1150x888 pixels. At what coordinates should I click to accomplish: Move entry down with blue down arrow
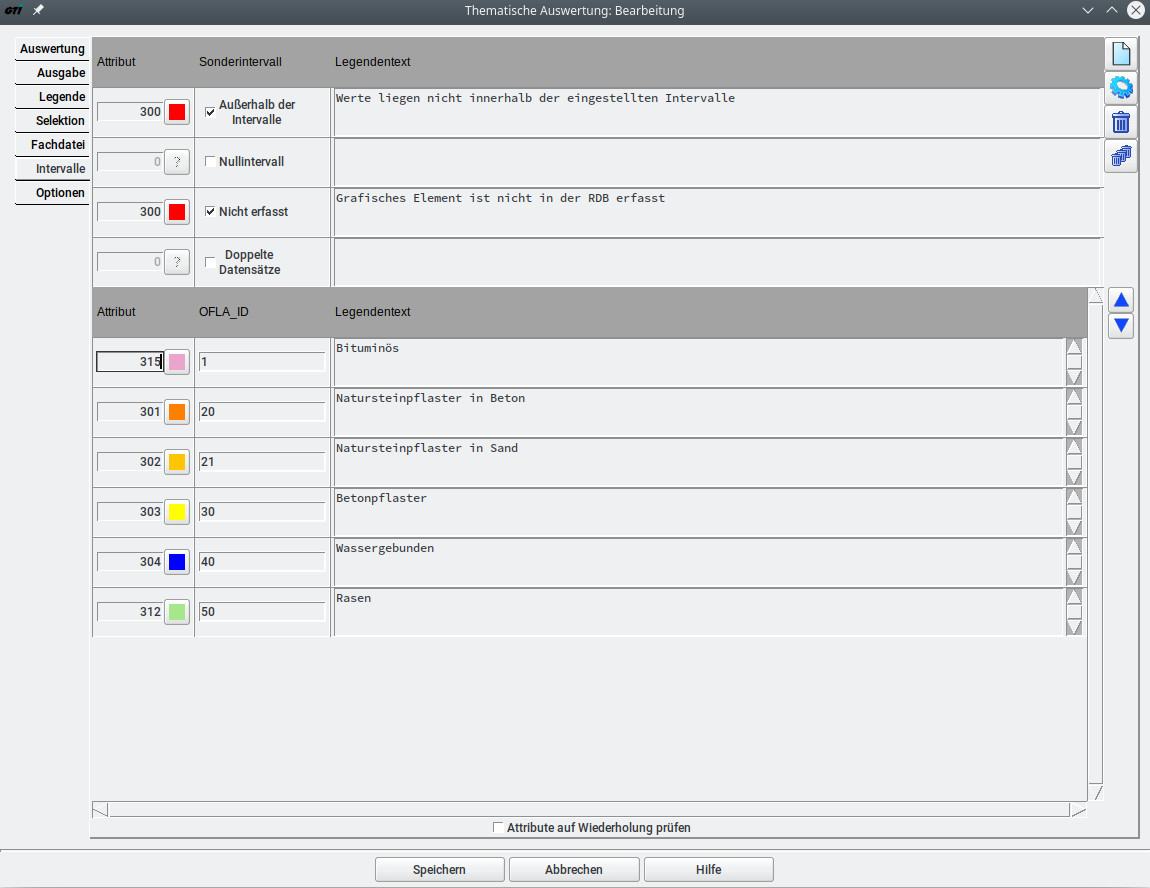[x=1121, y=326]
